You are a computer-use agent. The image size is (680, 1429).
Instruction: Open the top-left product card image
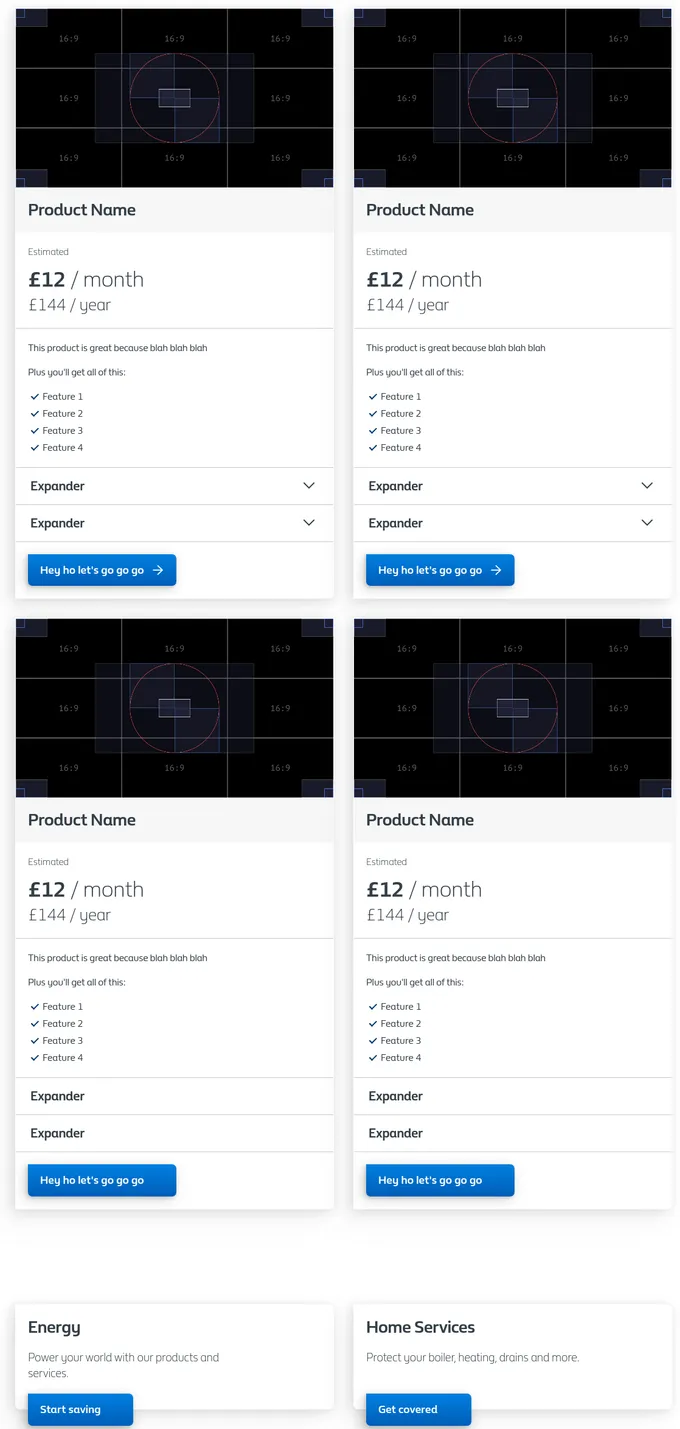click(x=174, y=98)
